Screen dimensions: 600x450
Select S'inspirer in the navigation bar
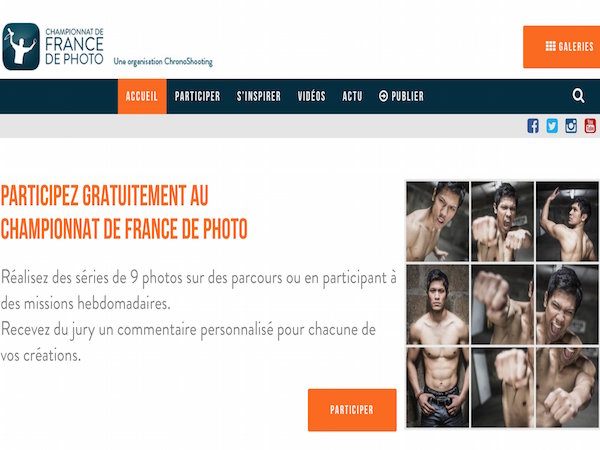[259, 96]
